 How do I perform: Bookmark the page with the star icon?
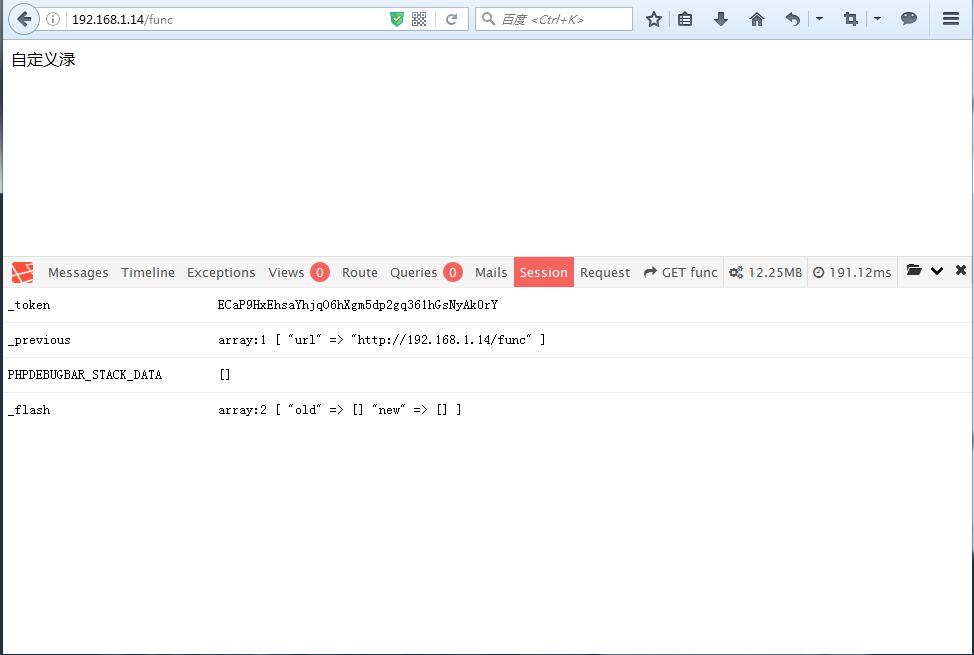[x=653, y=18]
